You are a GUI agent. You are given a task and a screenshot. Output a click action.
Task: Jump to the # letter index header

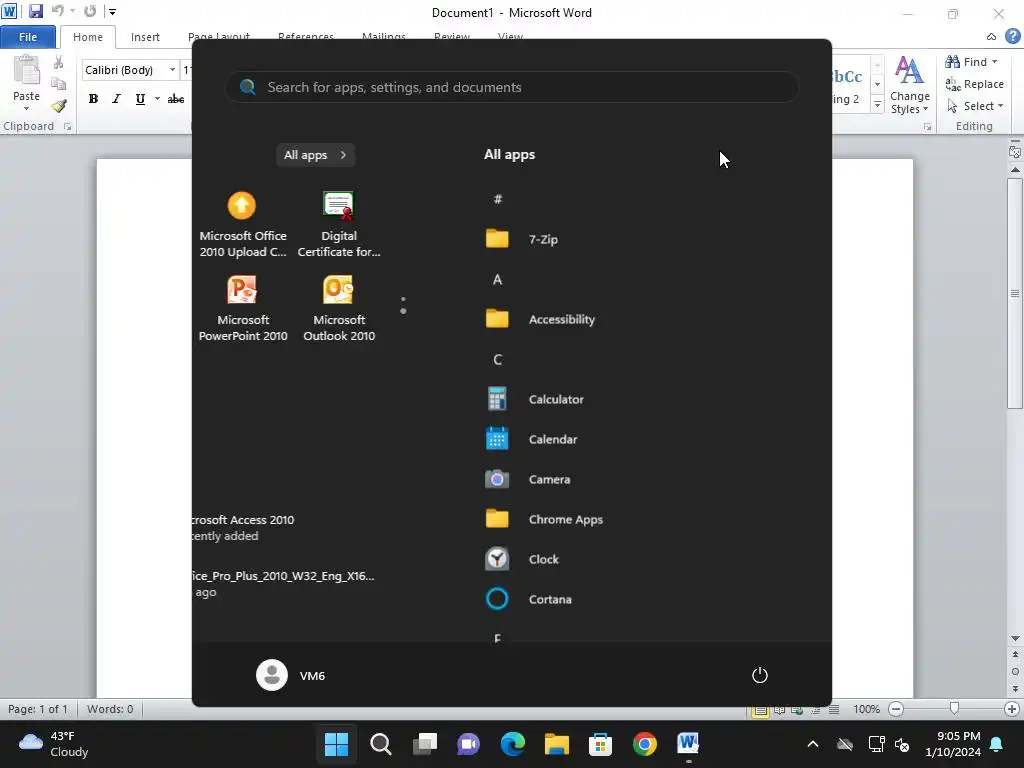click(x=498, y=199)
